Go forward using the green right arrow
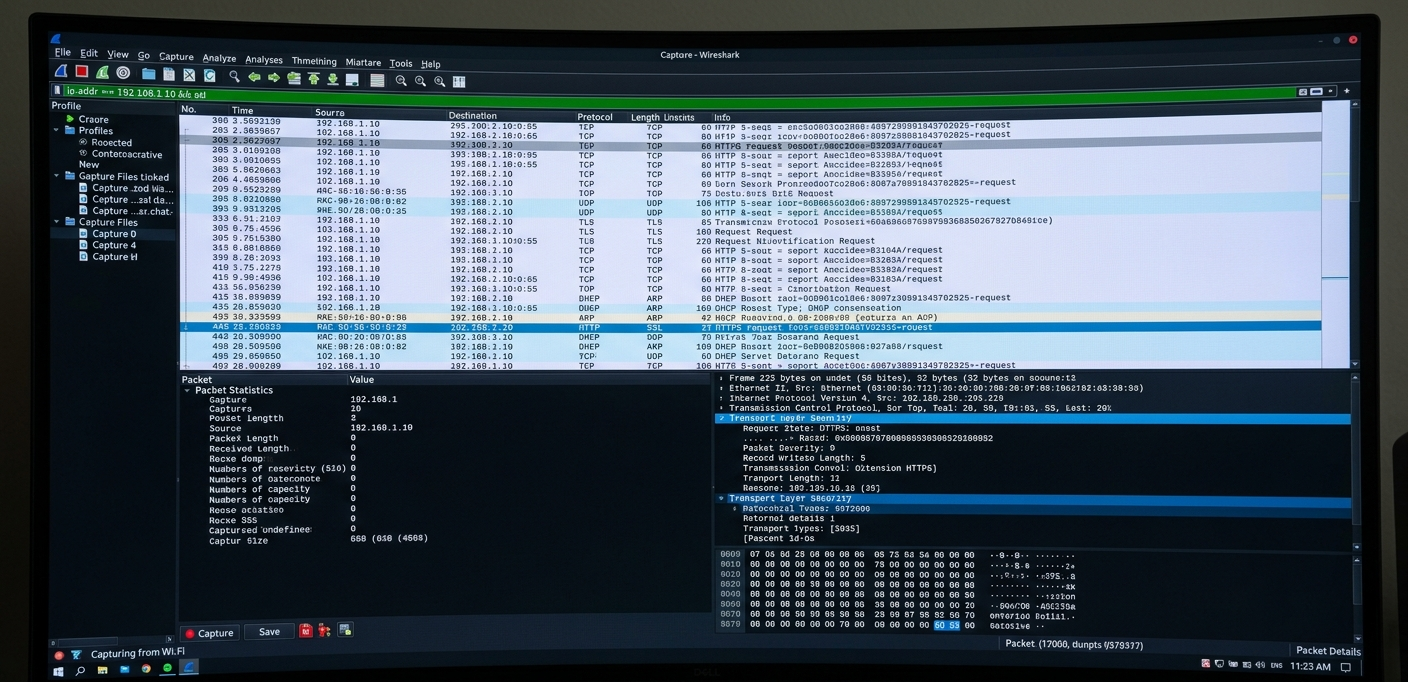1408x682 pixels. [x=273, y=77]
